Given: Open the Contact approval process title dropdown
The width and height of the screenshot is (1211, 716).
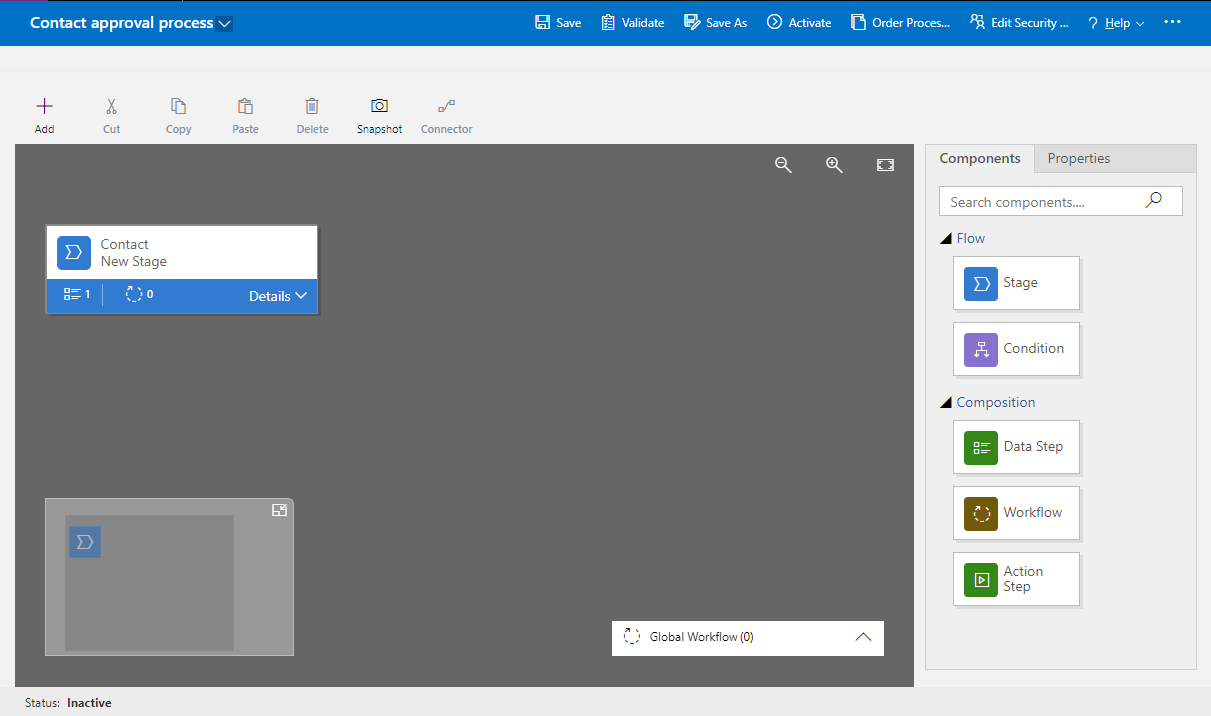Looking at the screenshot, I should [x=225, y=23].
